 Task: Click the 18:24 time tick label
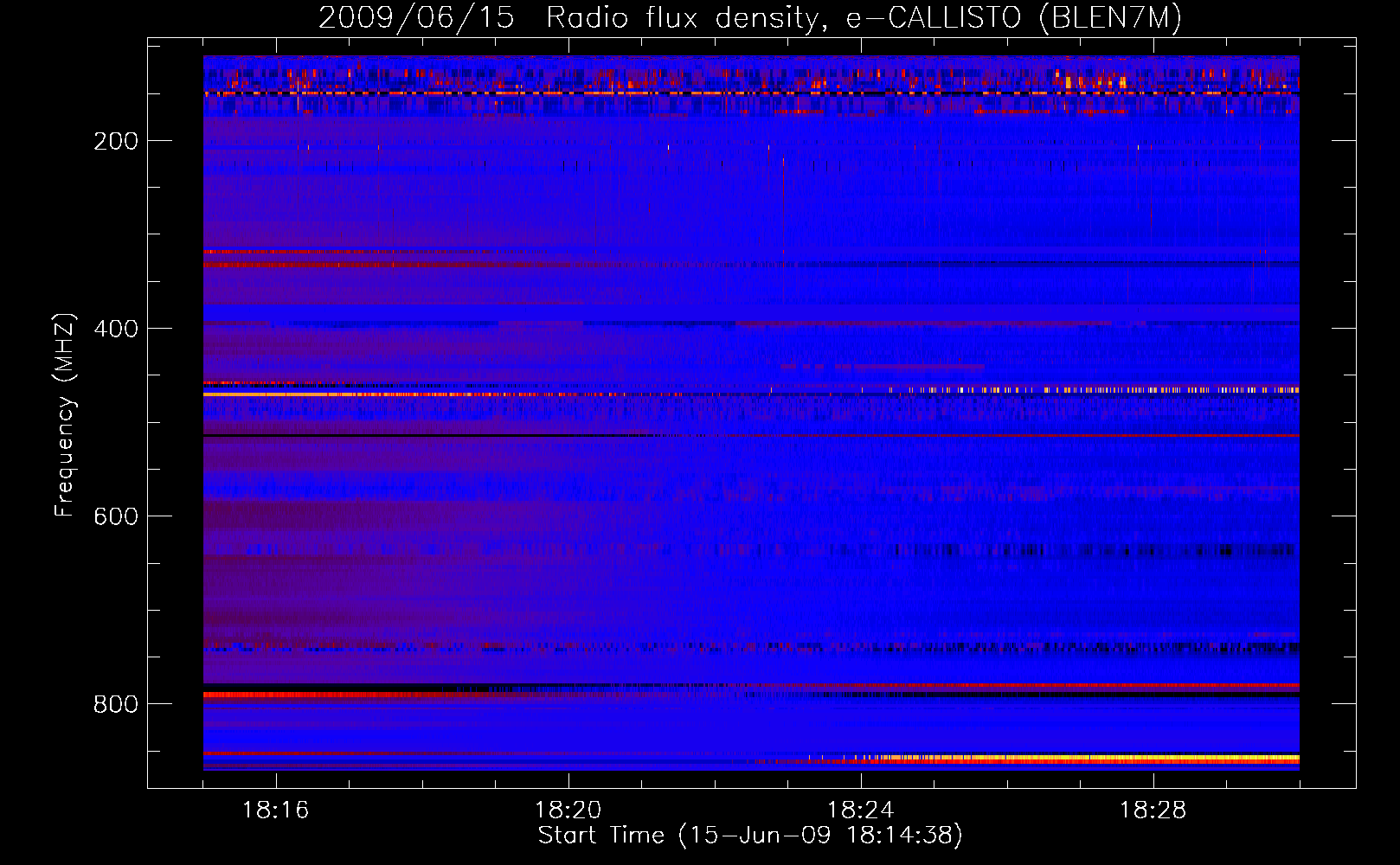point(861,811)
